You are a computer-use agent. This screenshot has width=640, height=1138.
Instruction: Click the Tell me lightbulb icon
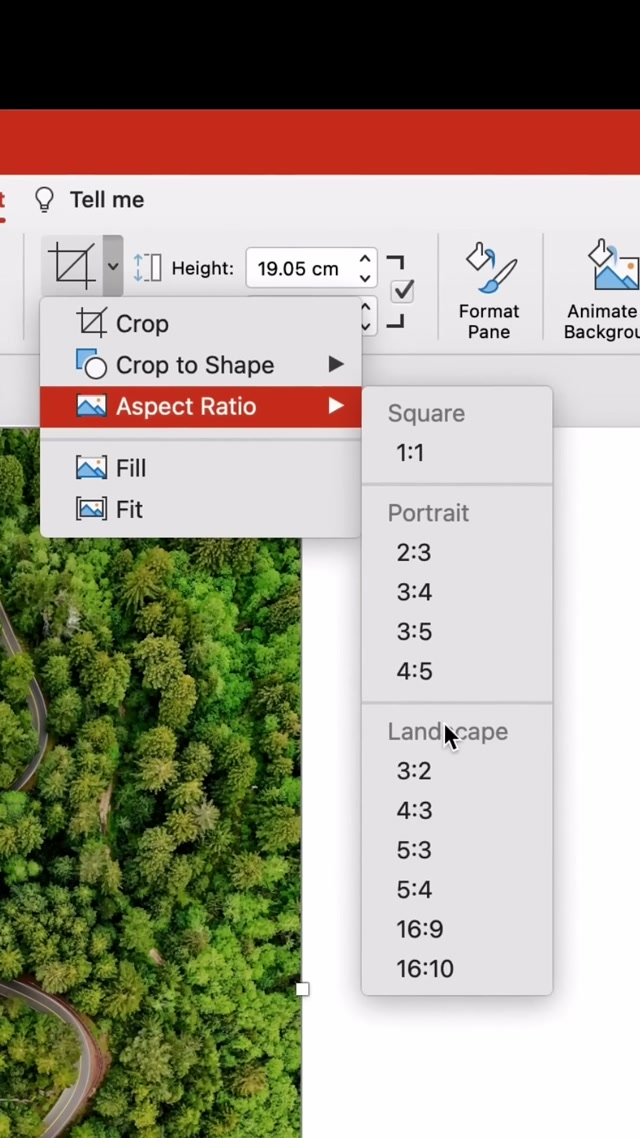pos(44,200)
